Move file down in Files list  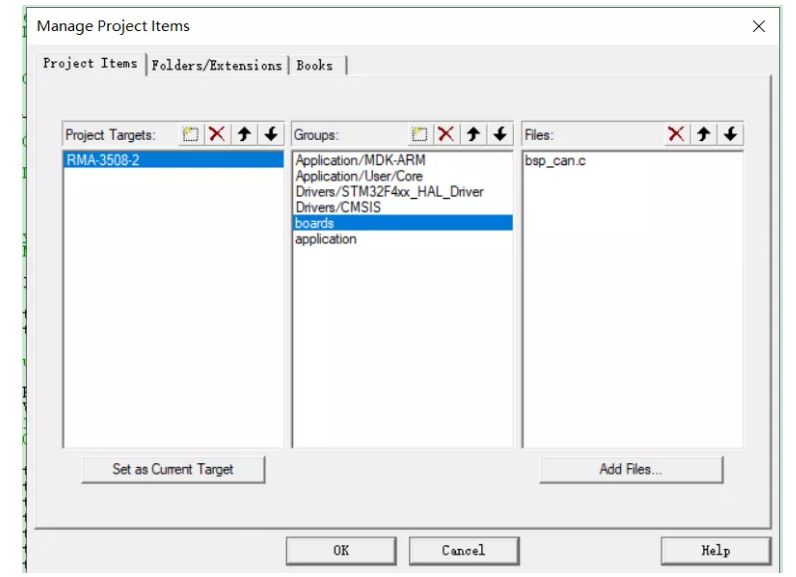(730, 134)
